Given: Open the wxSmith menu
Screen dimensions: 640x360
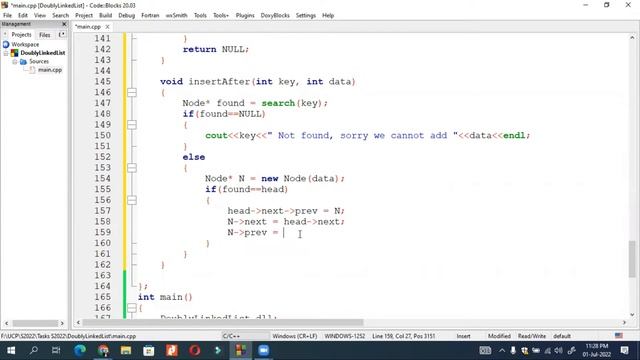Looking at the screenshot, I should click(176, 15).
